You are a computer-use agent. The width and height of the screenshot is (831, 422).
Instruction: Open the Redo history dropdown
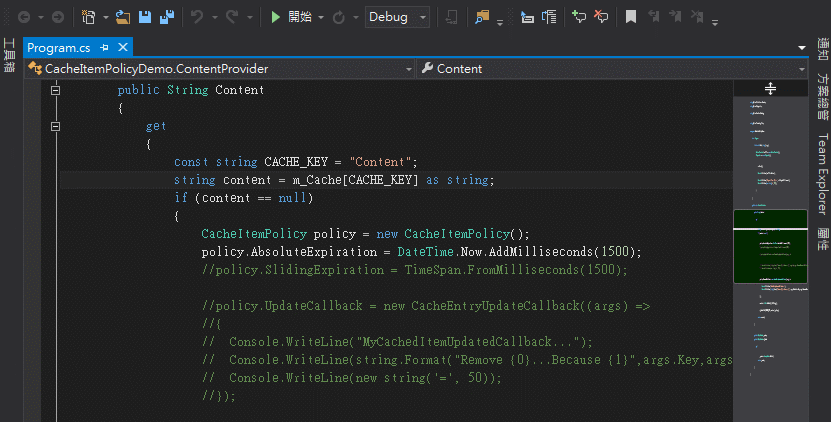250,17
